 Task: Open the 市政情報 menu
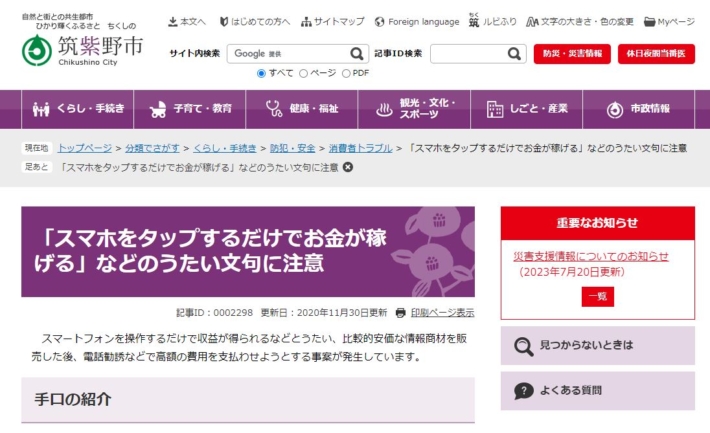[638, 109]
